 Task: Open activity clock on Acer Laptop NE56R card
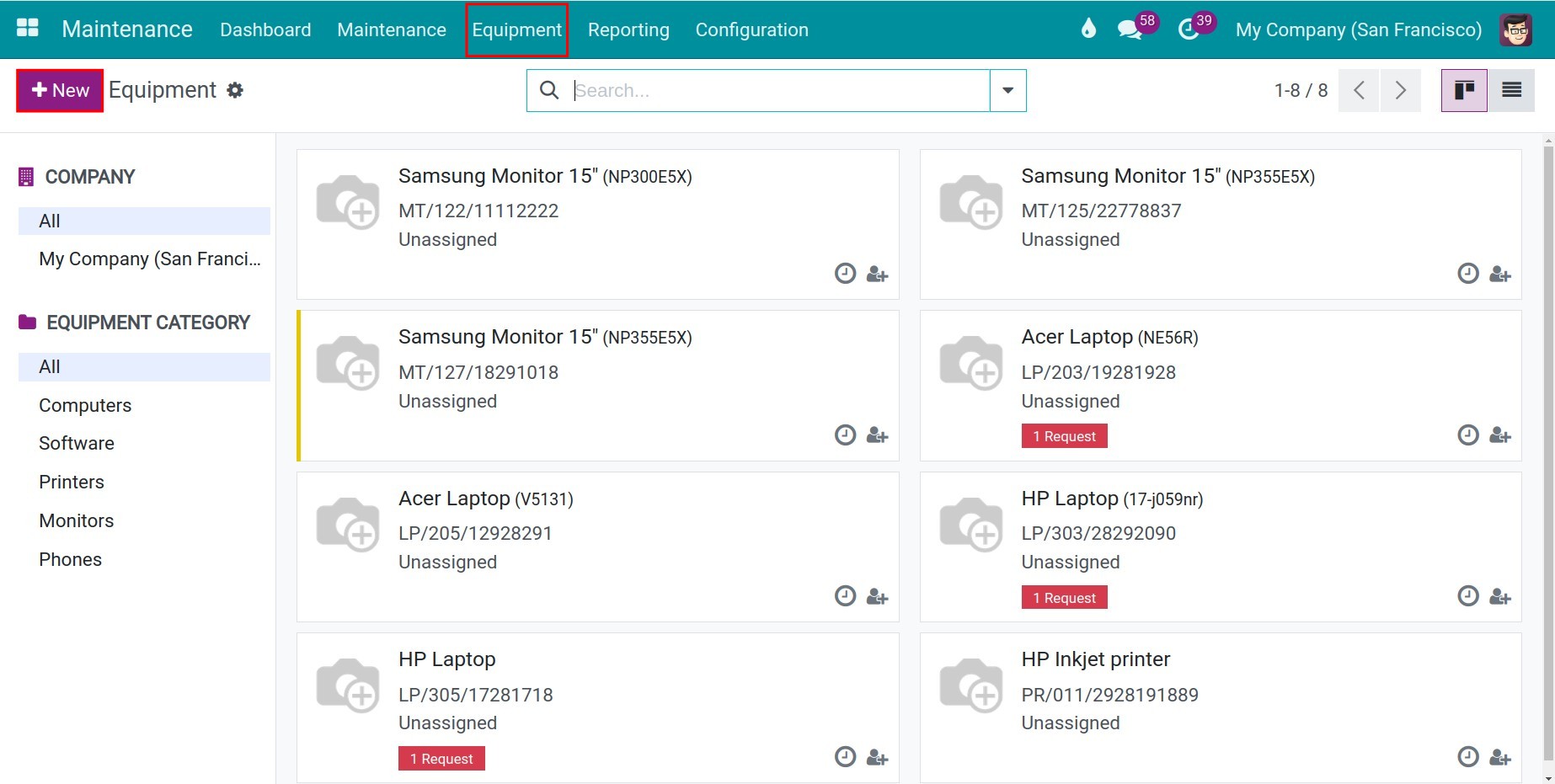(1468, 435)
